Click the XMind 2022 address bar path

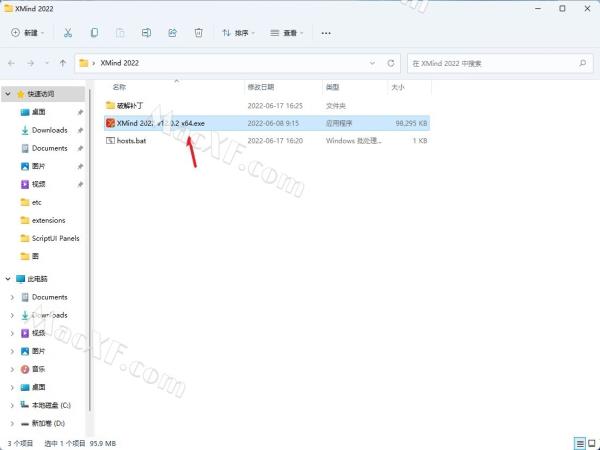point(119,63)
